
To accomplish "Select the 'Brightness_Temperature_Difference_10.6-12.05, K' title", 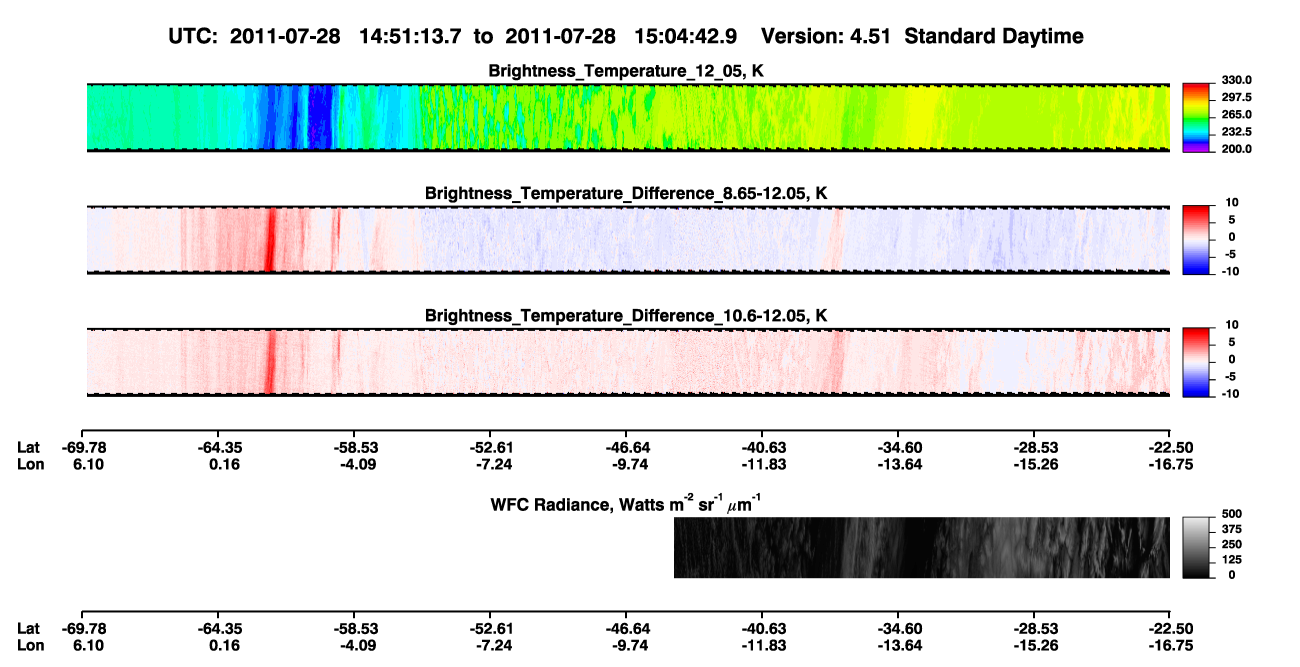I will (x=628, y=315).
